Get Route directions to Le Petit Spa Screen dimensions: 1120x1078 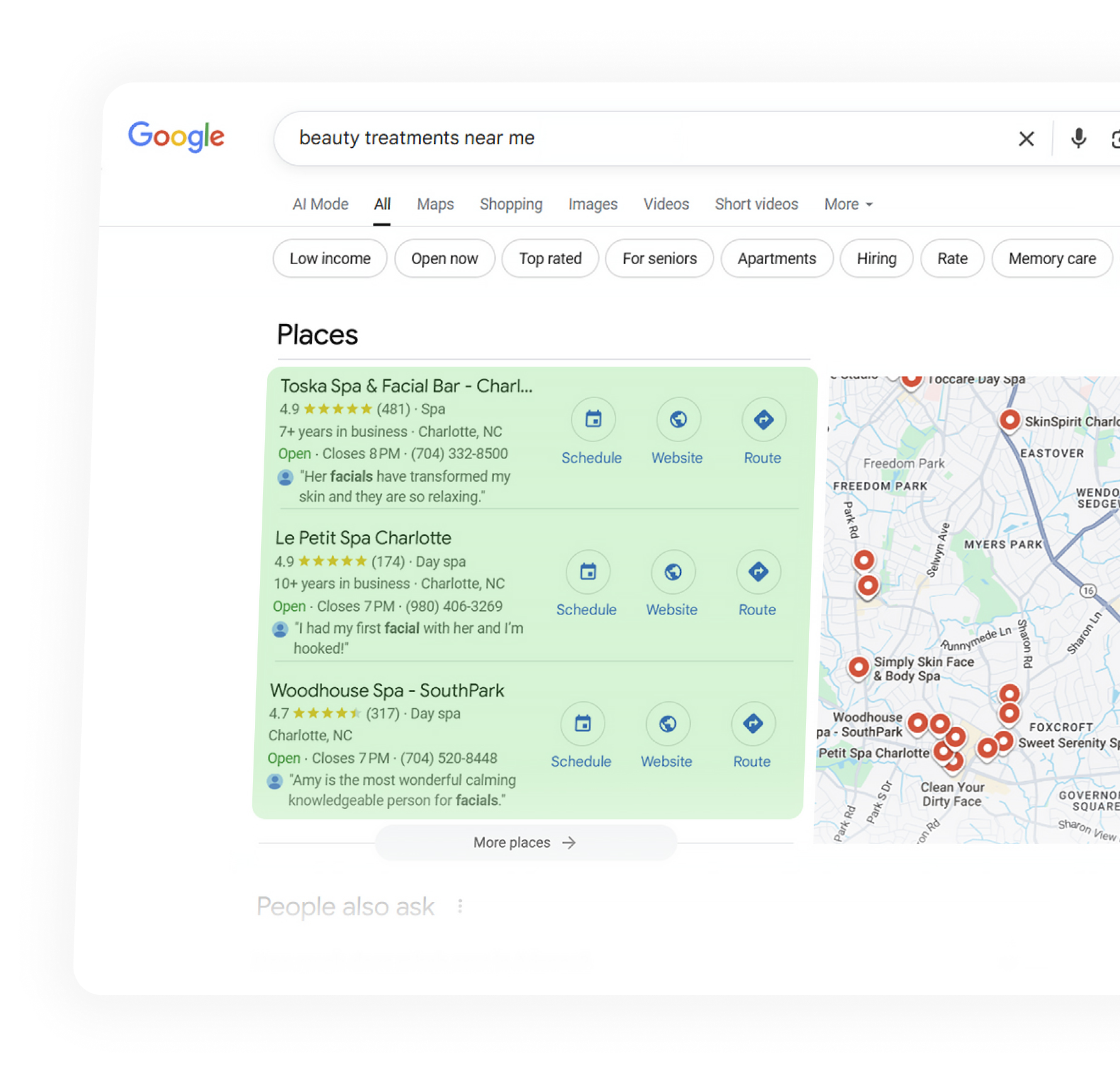(758, 572)
